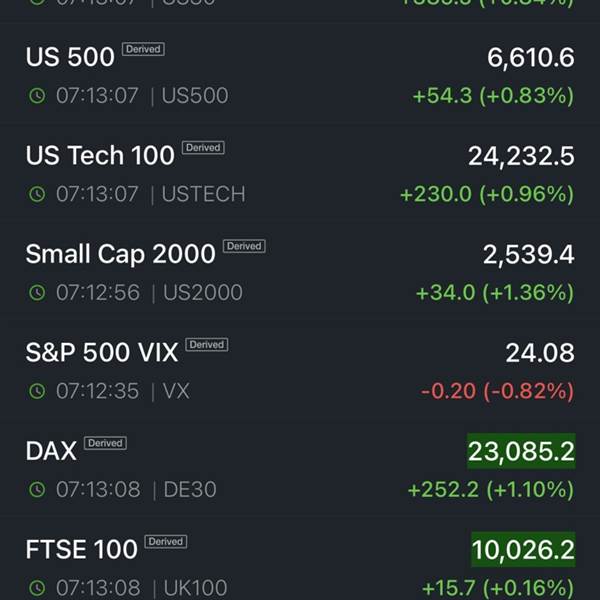Click the highlighted DAX price 23,085.2
600x600 pixels.
coord(521,452)
